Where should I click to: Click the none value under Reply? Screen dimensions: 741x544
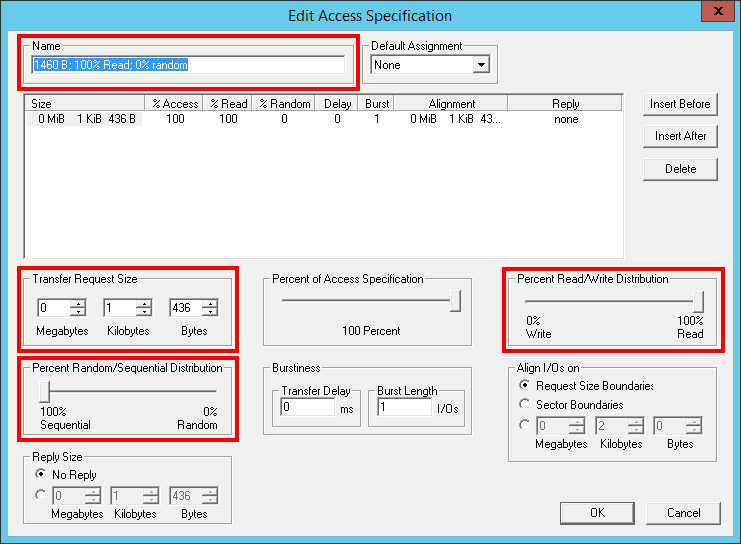566,119
